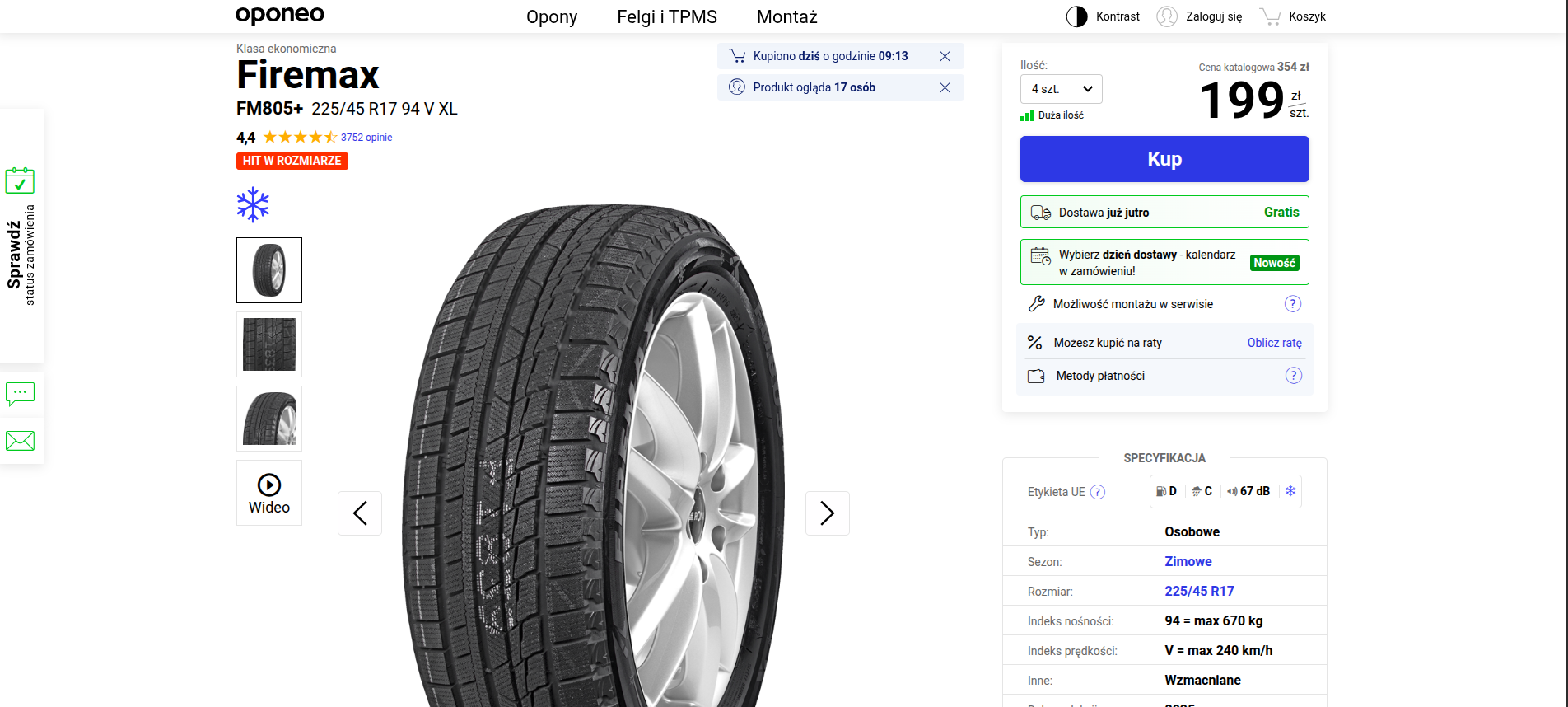Click the blue Kup button
The height and width of the screenshot is (707, 1568).
pyautogui.click(x=1164, y=159)
